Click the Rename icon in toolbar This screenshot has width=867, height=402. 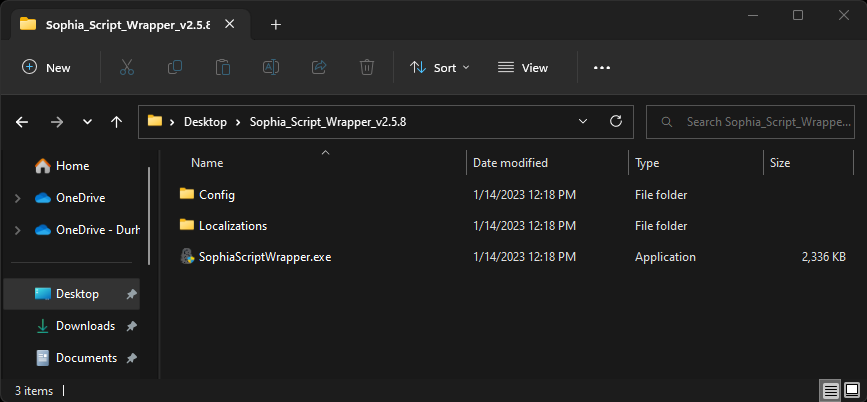[270, 67]
